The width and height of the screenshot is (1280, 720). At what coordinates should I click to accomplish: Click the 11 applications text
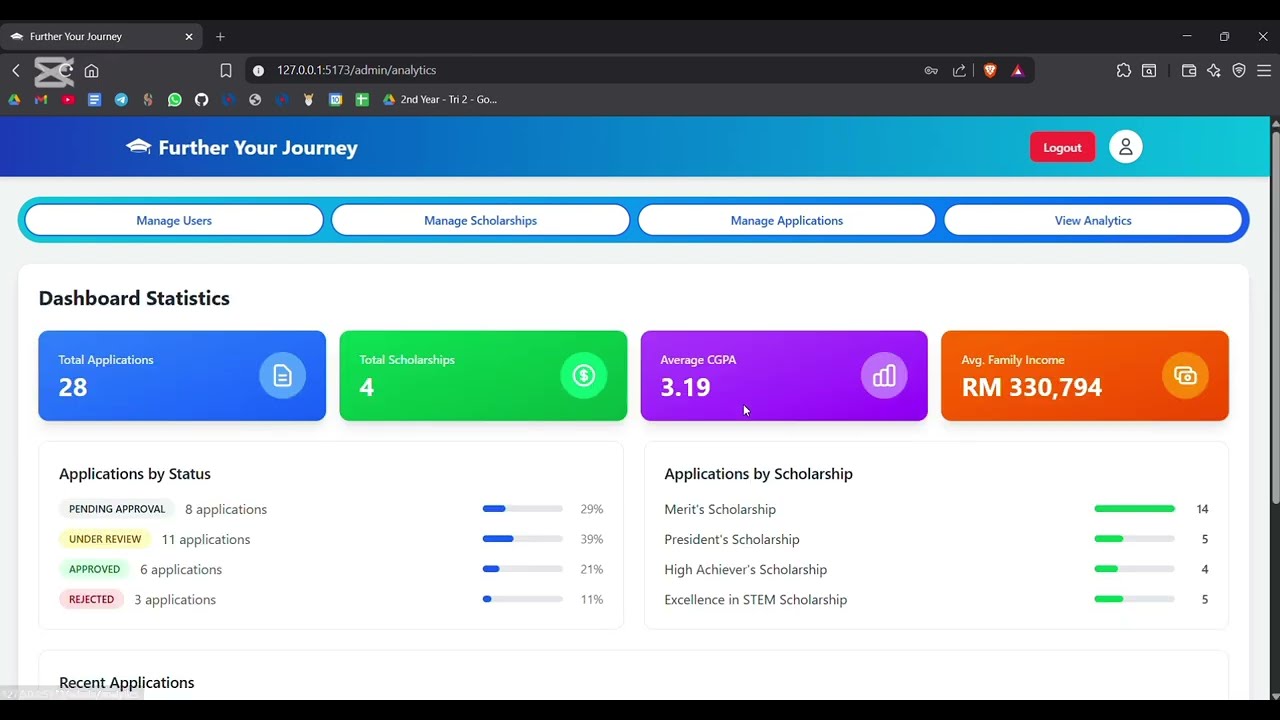(206, 539)
